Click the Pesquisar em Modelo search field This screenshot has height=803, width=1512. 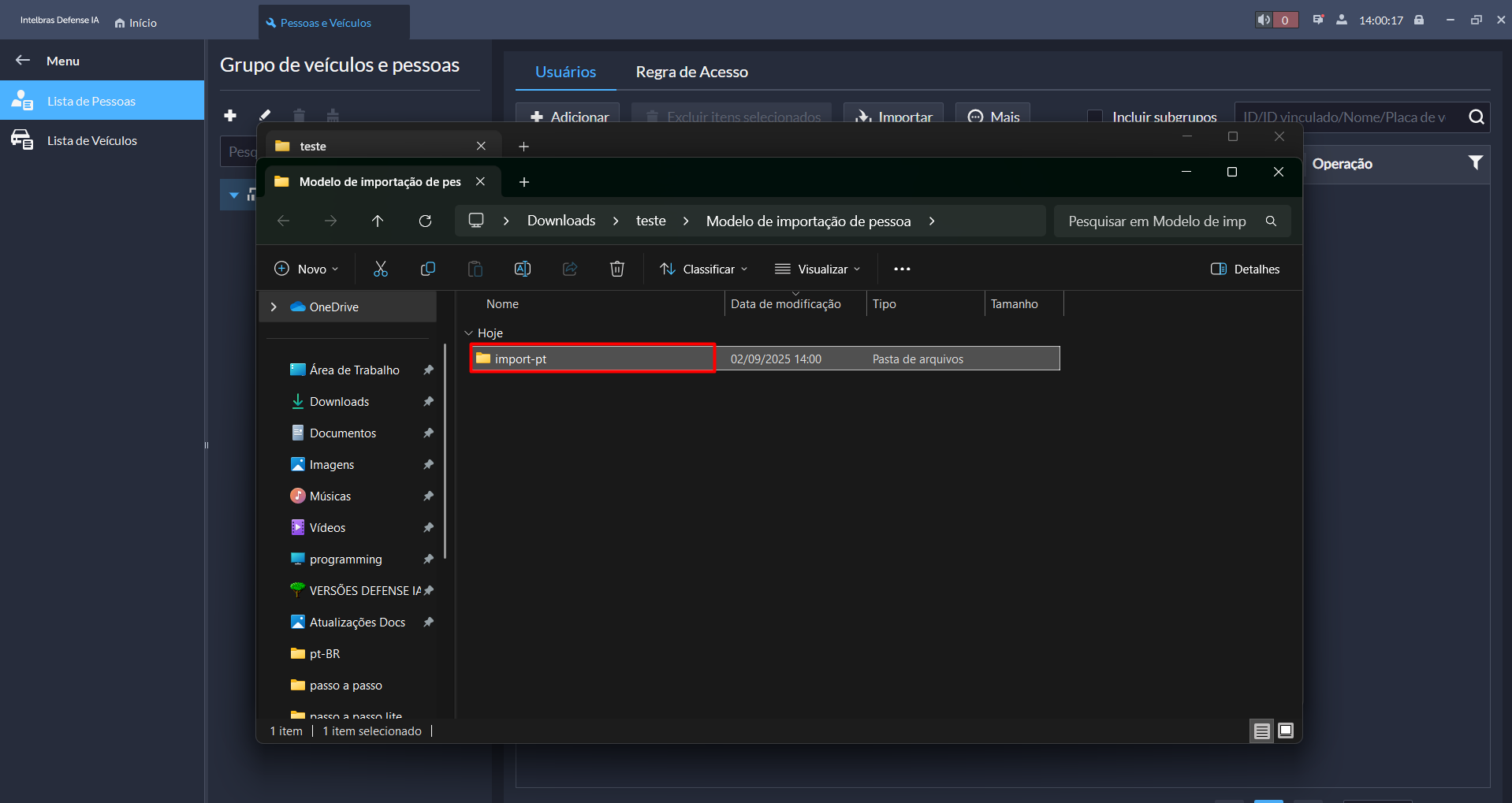point(1157,221)
